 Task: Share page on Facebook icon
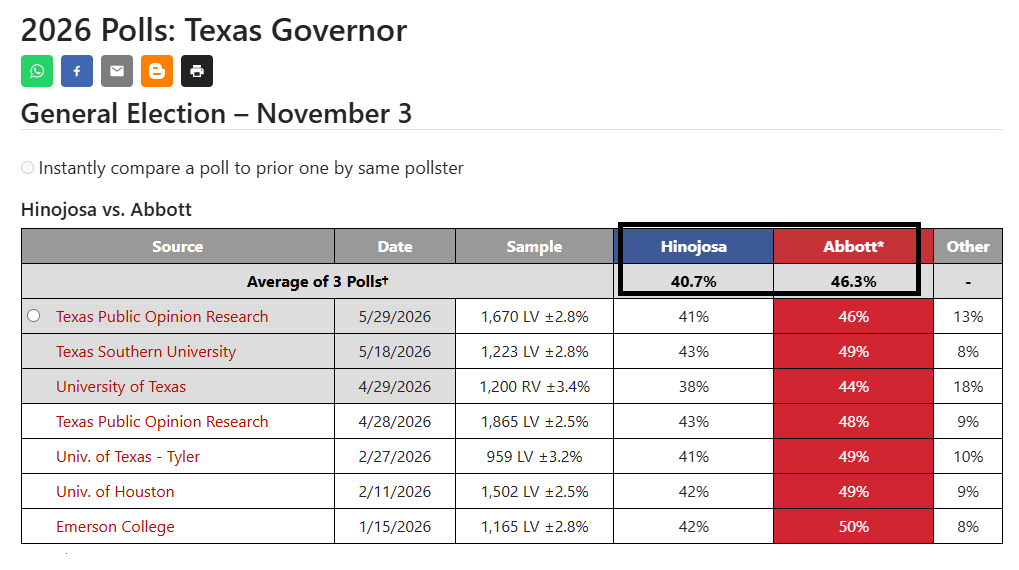pos(77,71)
